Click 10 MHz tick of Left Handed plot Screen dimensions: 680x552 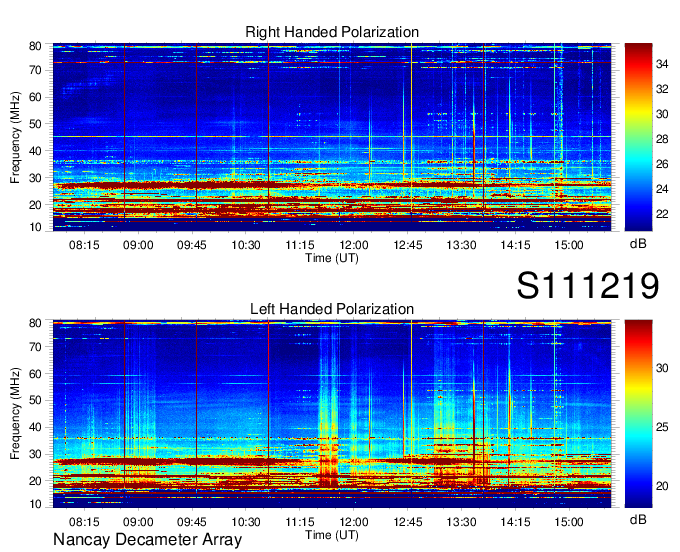point(35,504)
